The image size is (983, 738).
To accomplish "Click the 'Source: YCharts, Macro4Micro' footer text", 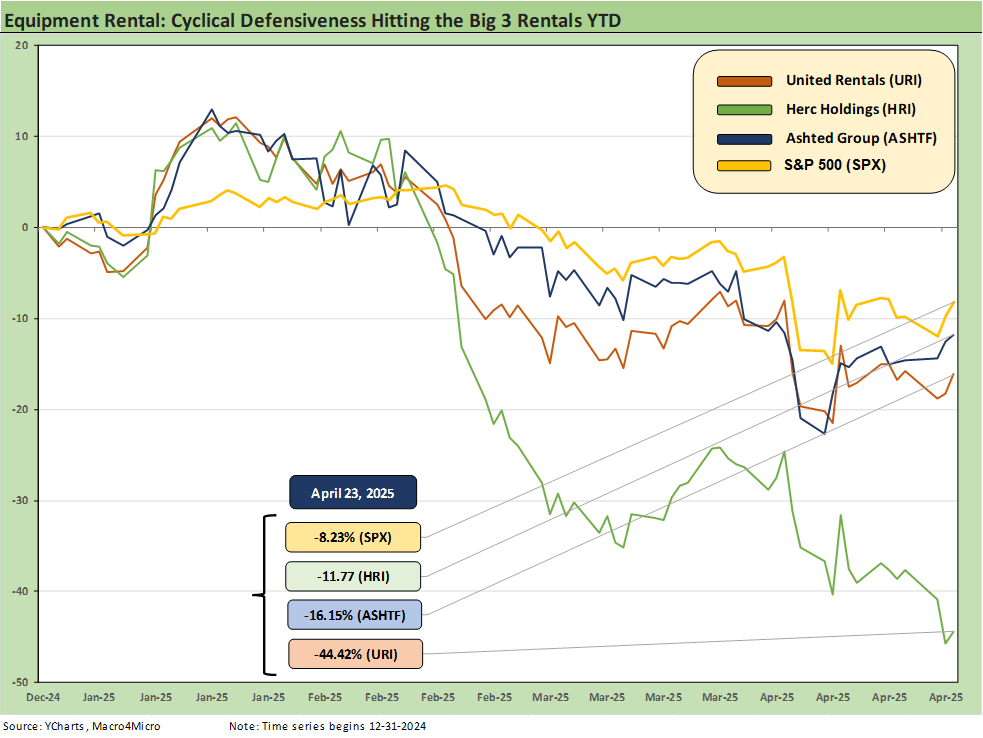I will 81,726.
